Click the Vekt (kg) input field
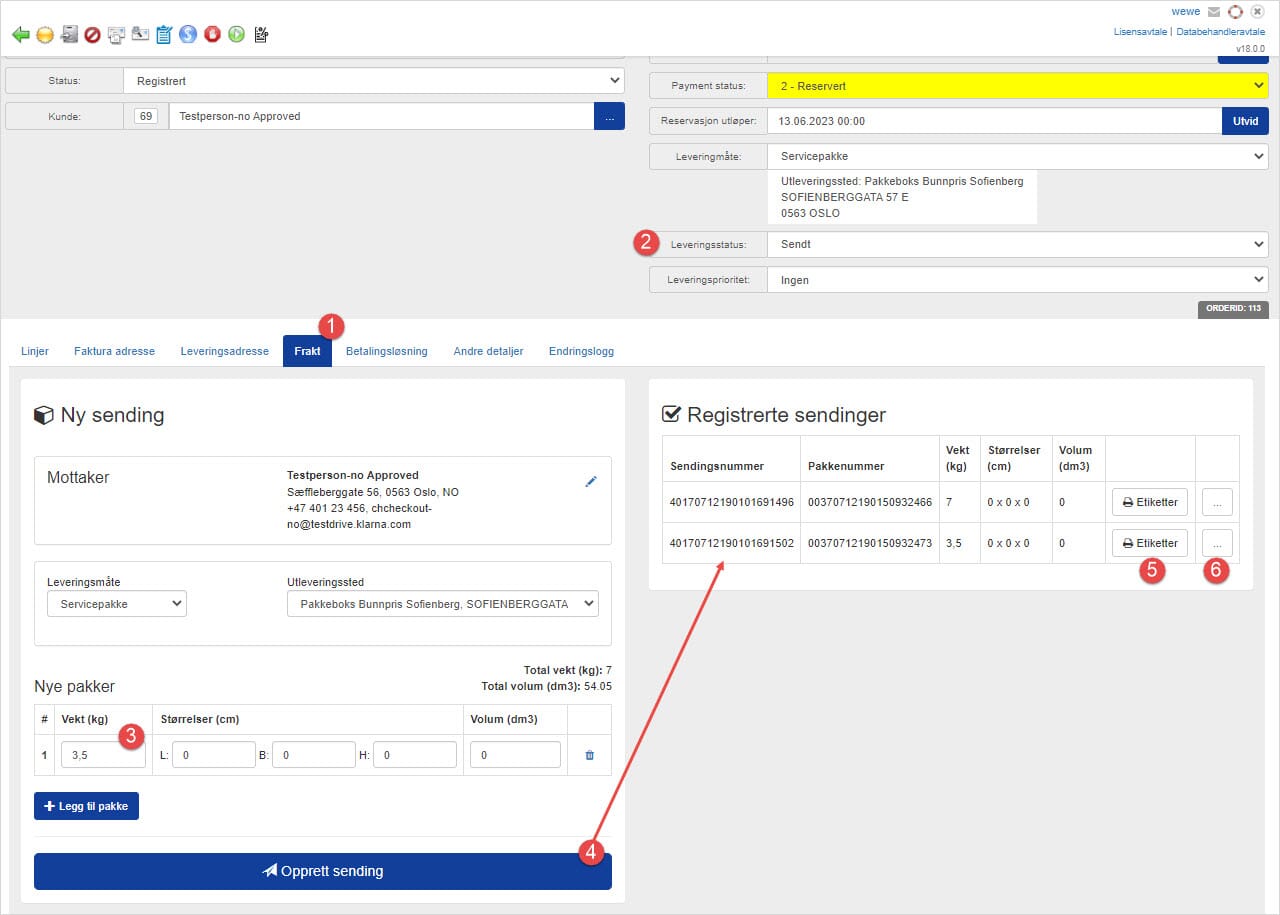1280x915 pixels. tap(103, 755)
